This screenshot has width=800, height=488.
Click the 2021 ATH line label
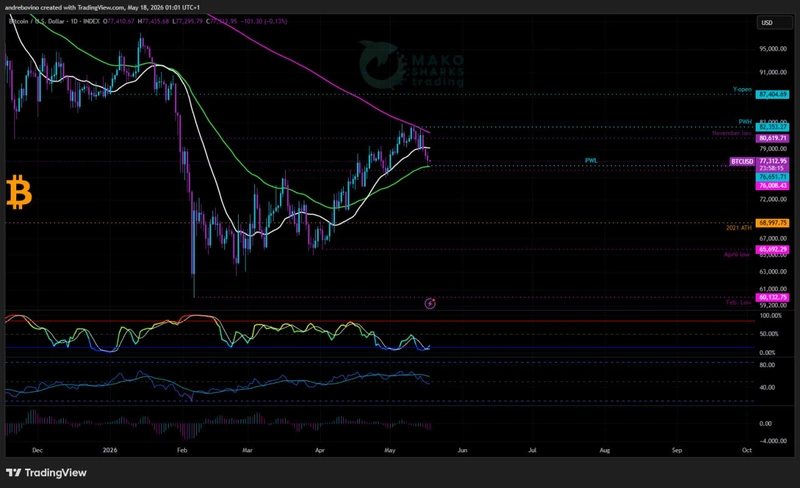pyautogui.click(x=739, y=228)
